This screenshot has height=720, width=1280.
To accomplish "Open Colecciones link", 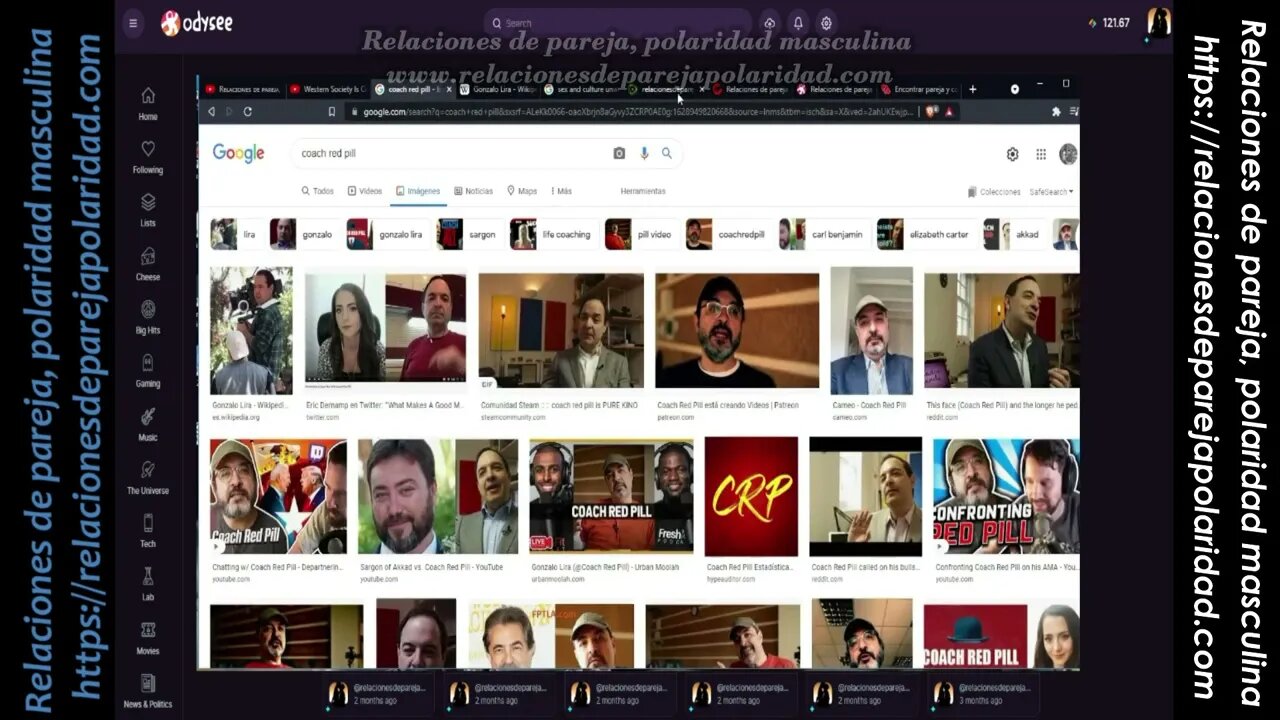I will click(994, 192).
